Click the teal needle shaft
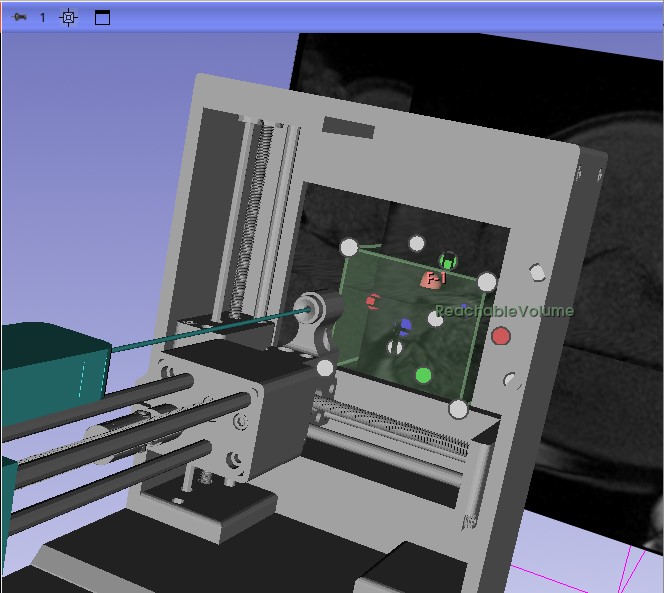Image resolution: width=664 pixels, height=593 pixels. [210, 330]
